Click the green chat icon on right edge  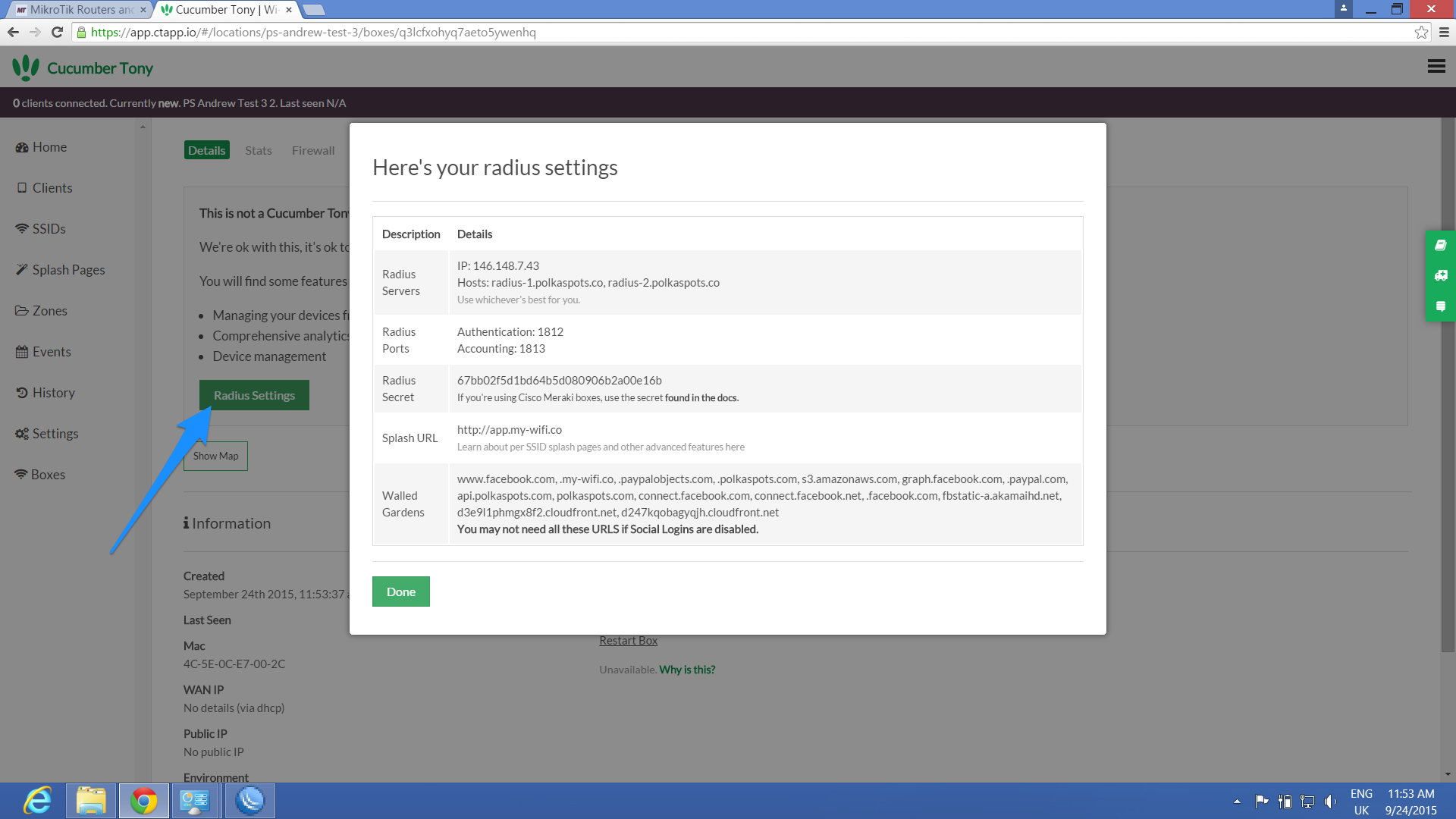(1440, 306)
